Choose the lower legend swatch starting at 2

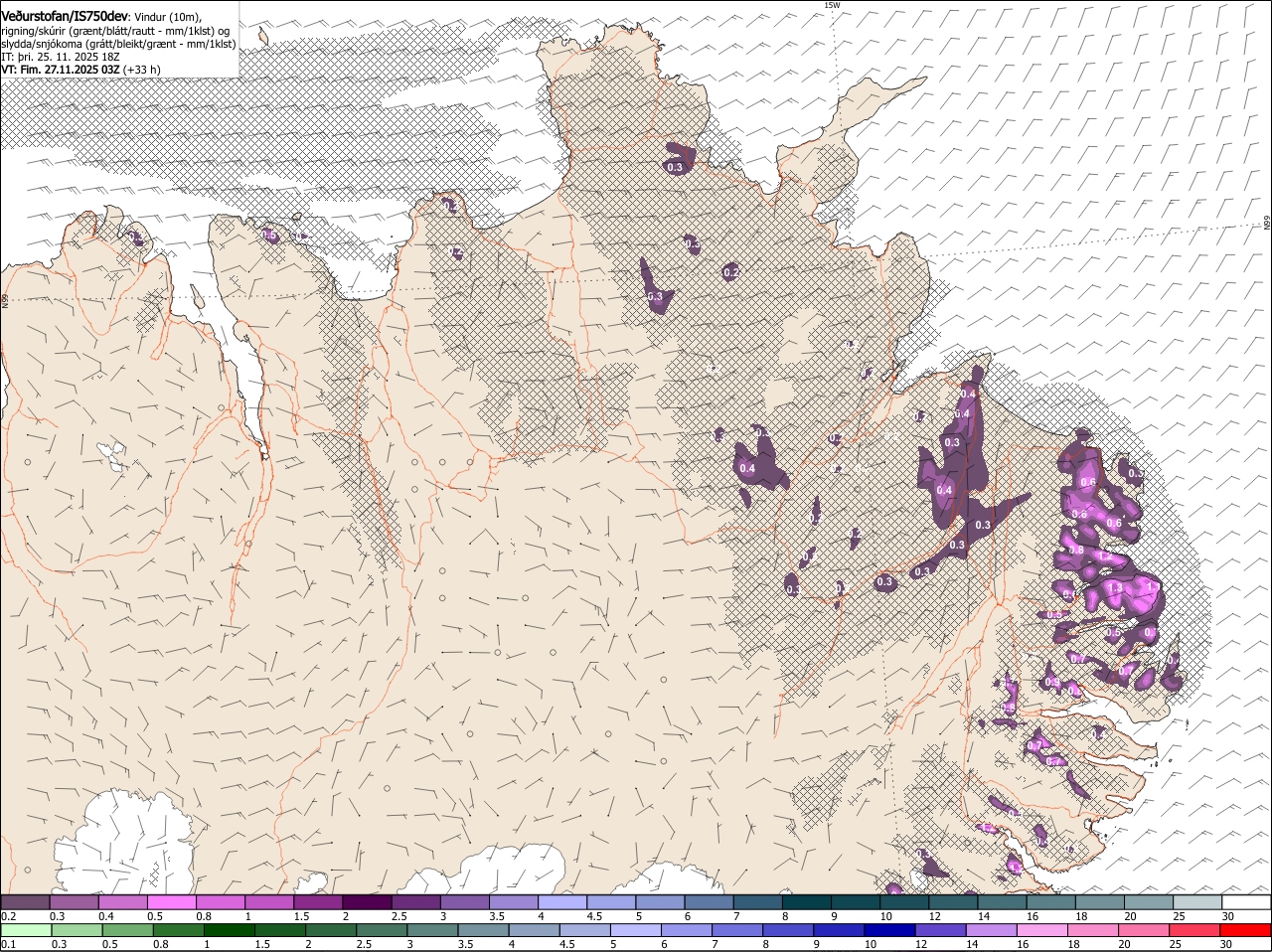pos(331,930)
